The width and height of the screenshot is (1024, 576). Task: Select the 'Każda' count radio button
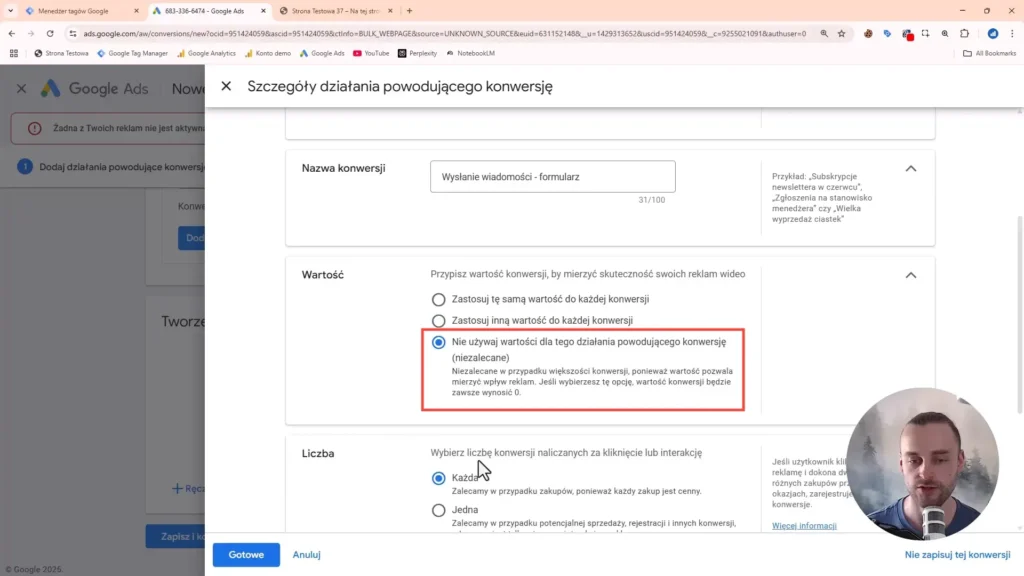point(438,478)
